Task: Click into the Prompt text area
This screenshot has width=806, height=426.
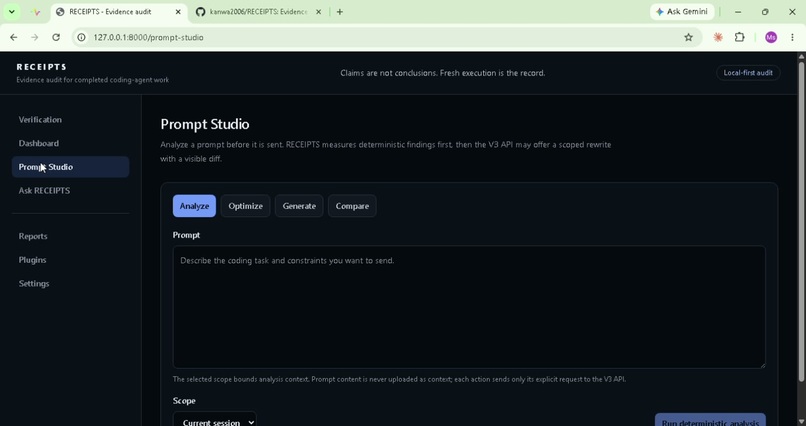Action: point(469,307)
